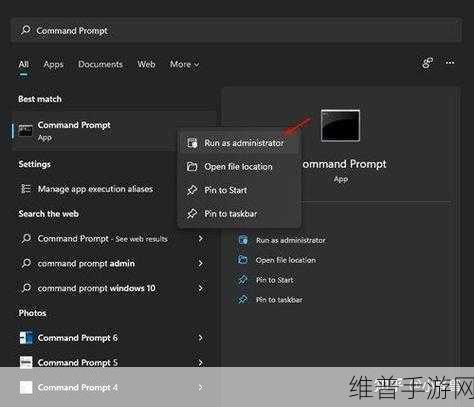Click search icon beside command prompt admin

[x=26, y=263]
